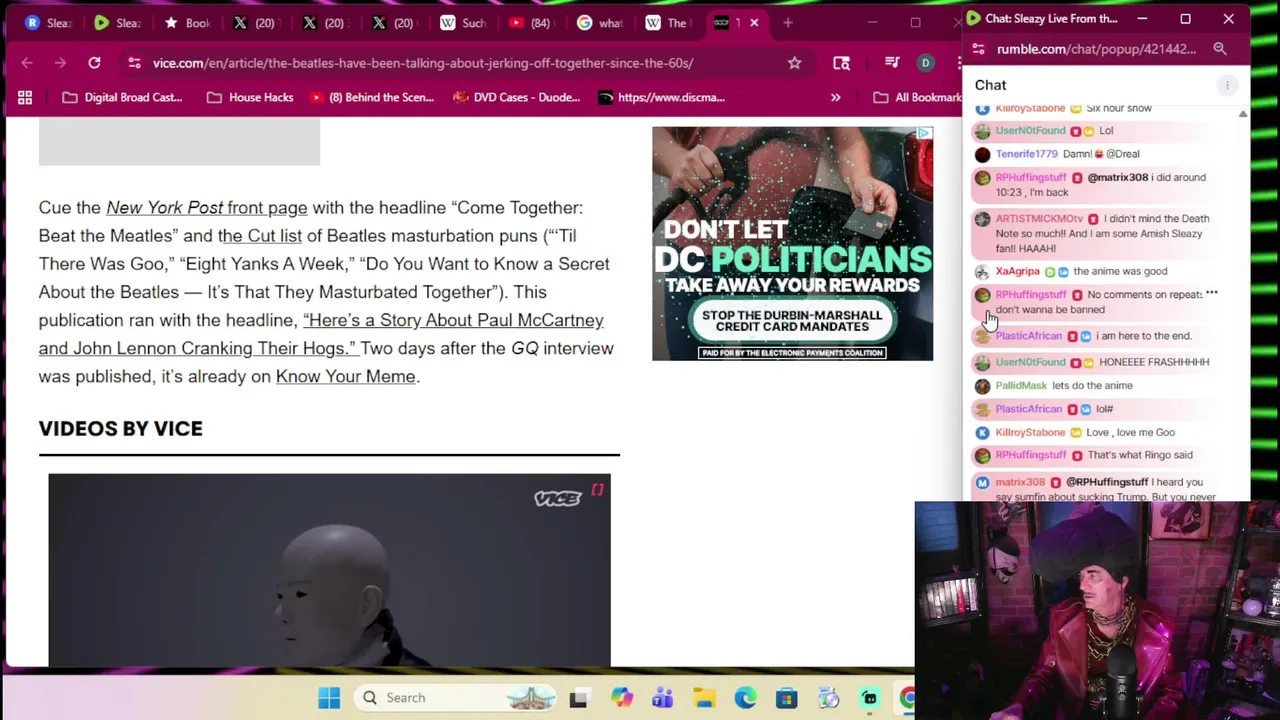Open the DVD Cases - Duode... bookmark
Viewport: 1280px width, 720px height.
pyautogui.click(x=516, y=97)
